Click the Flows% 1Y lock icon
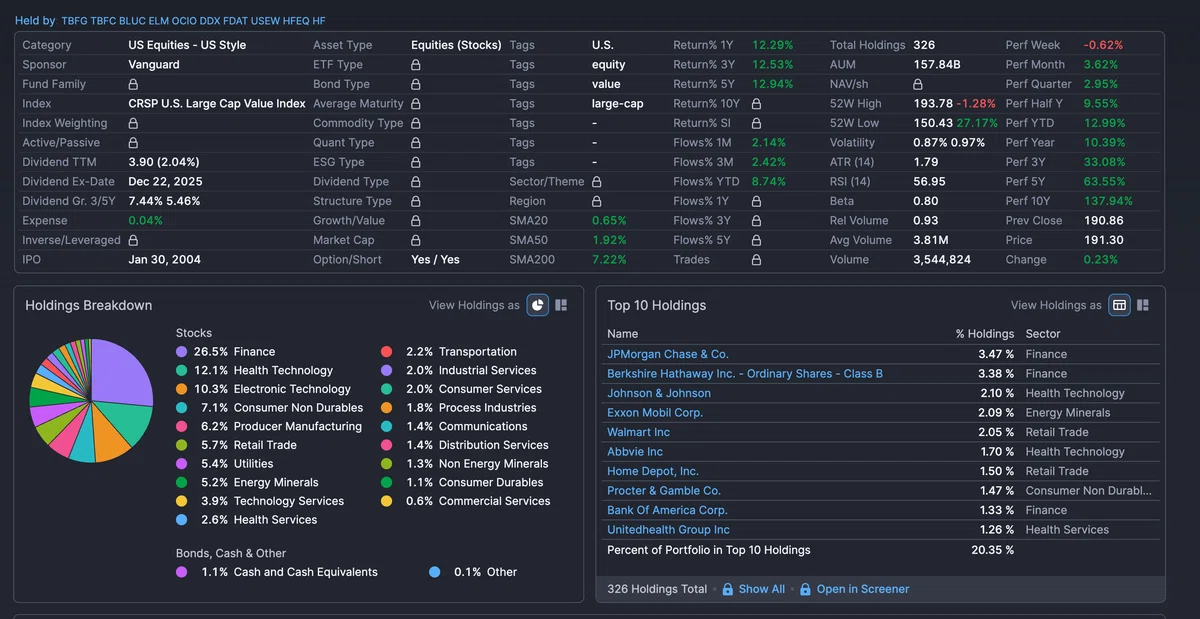 (x=757, y=201)
